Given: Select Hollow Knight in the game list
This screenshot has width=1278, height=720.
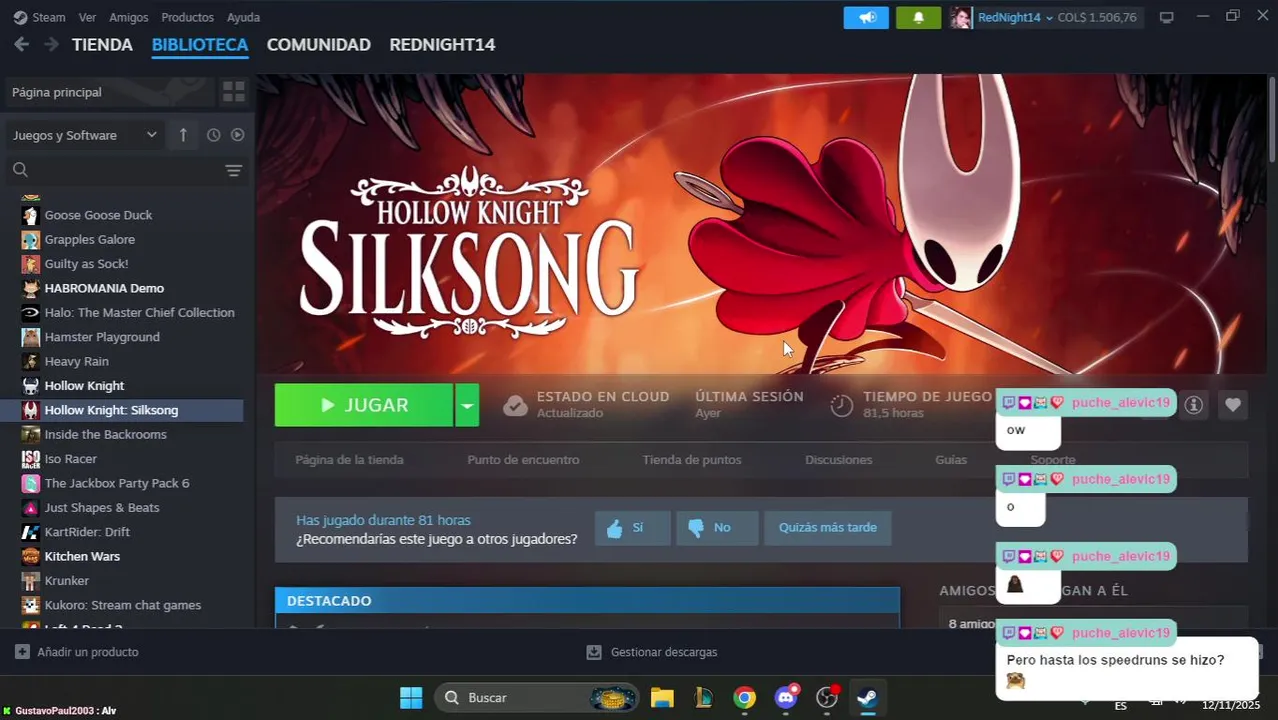Looking at the screenshot, I should [x=84, y=386].
